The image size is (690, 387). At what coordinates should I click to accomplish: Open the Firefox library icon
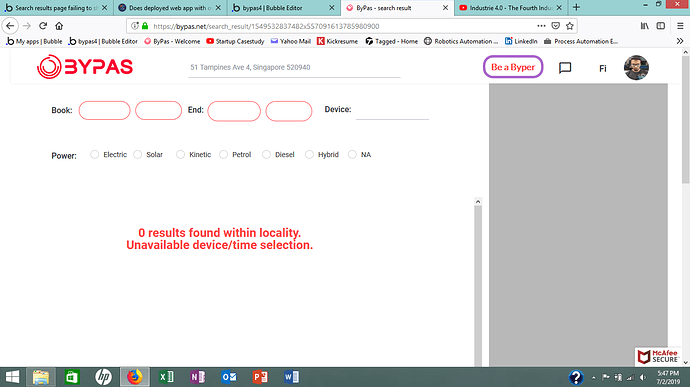coord(645,26)
